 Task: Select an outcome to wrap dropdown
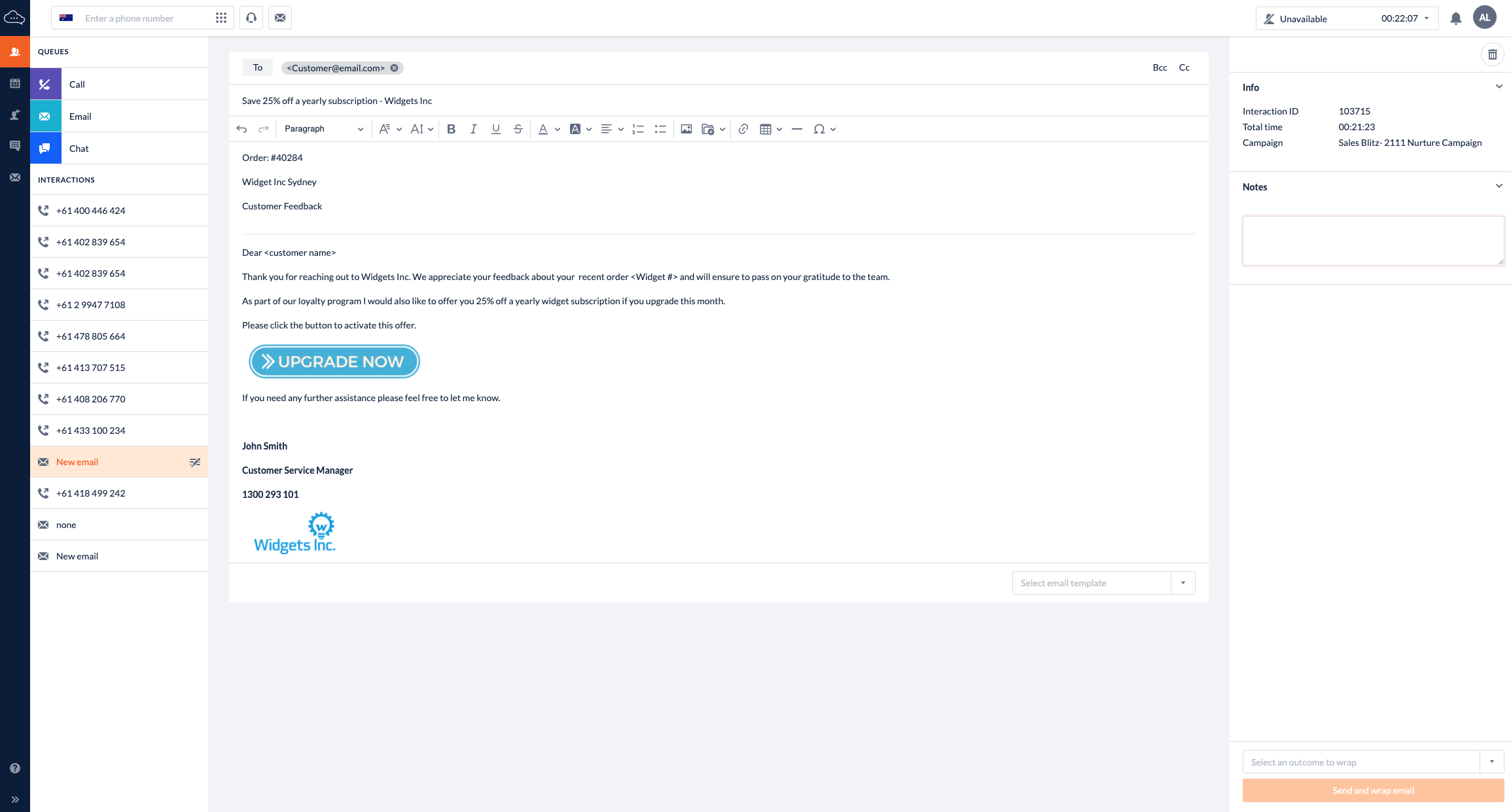tap(1370, 762)
